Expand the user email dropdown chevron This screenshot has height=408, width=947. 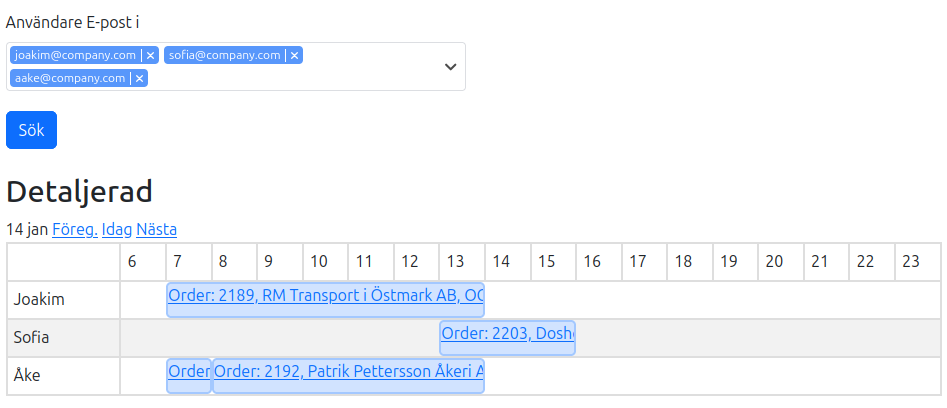[x=450, y=66]
